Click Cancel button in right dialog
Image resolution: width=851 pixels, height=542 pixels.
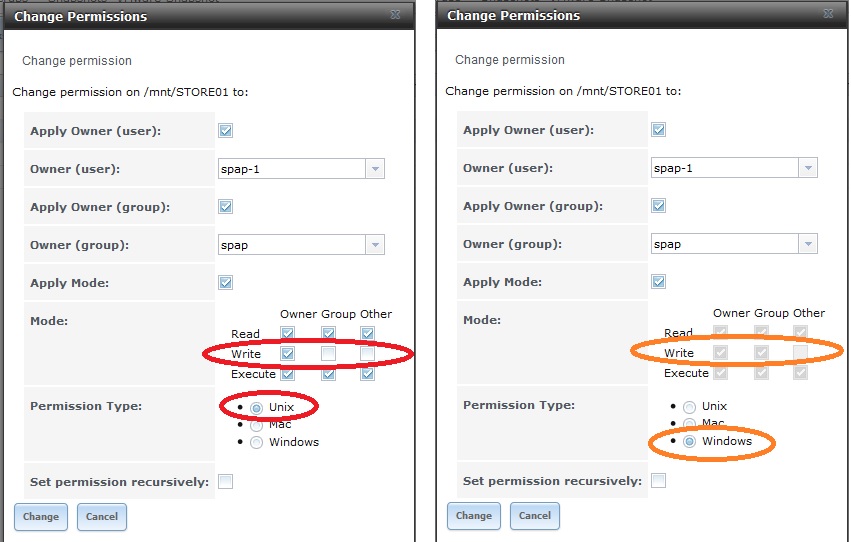535,515
